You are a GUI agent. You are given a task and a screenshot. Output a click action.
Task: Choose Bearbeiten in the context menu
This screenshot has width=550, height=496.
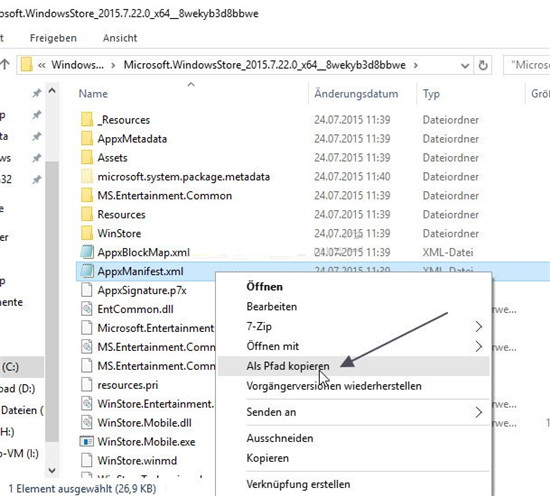tap(271, 307)
